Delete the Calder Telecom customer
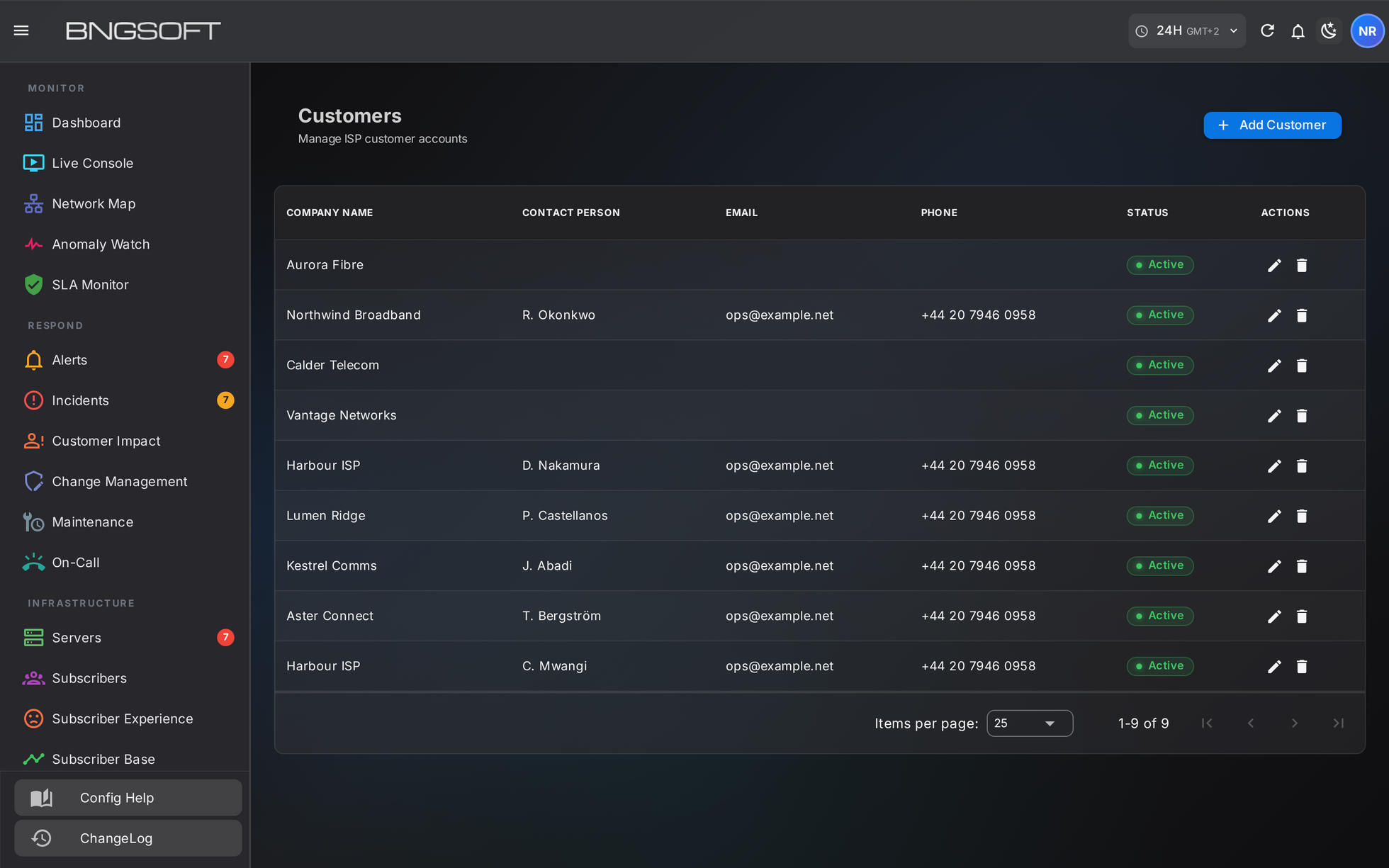The width and height of the screenshot is (1389, 868). [x=1302, y=366]
